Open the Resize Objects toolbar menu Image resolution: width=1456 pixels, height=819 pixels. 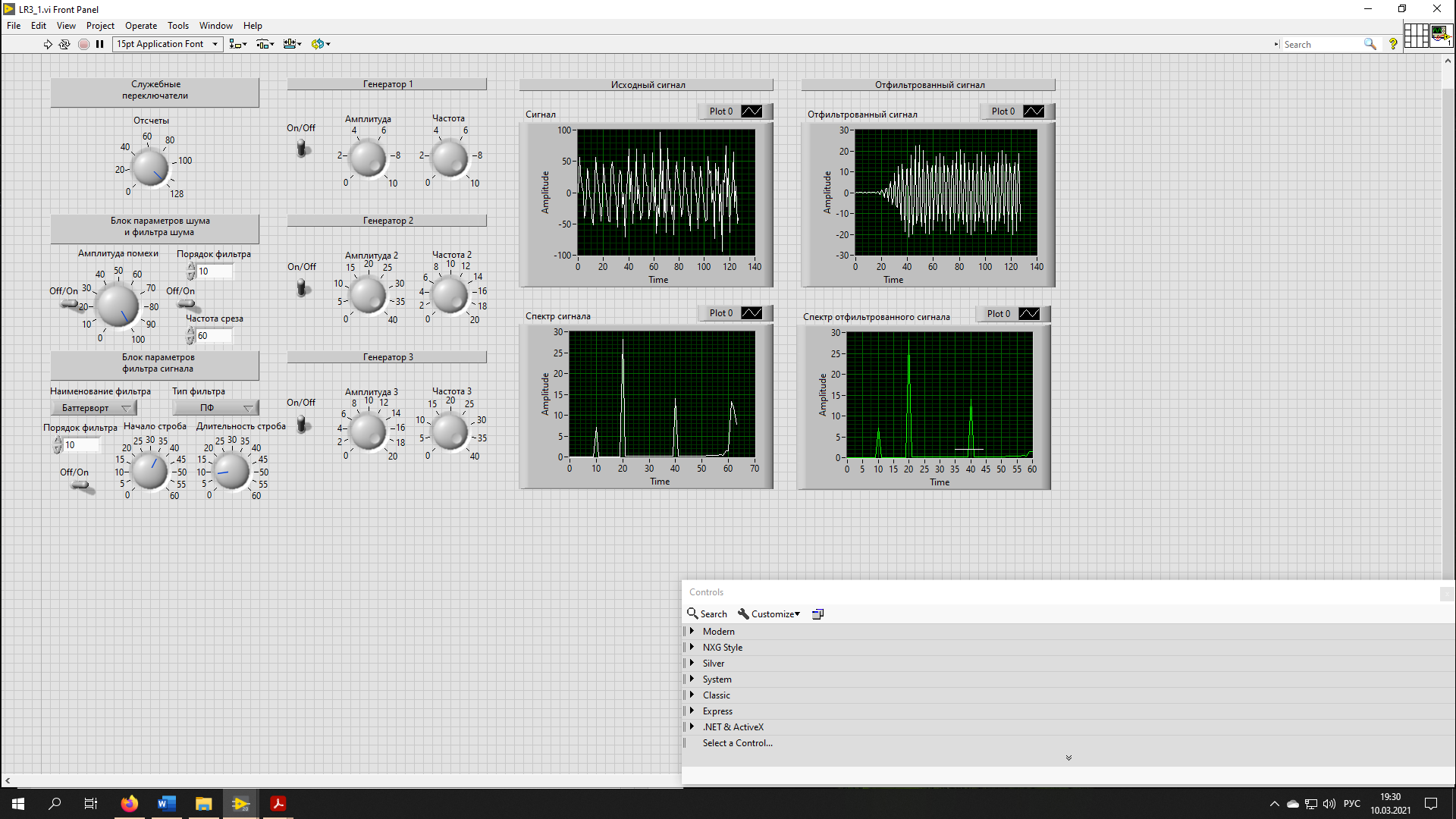[x=293, y=44]
